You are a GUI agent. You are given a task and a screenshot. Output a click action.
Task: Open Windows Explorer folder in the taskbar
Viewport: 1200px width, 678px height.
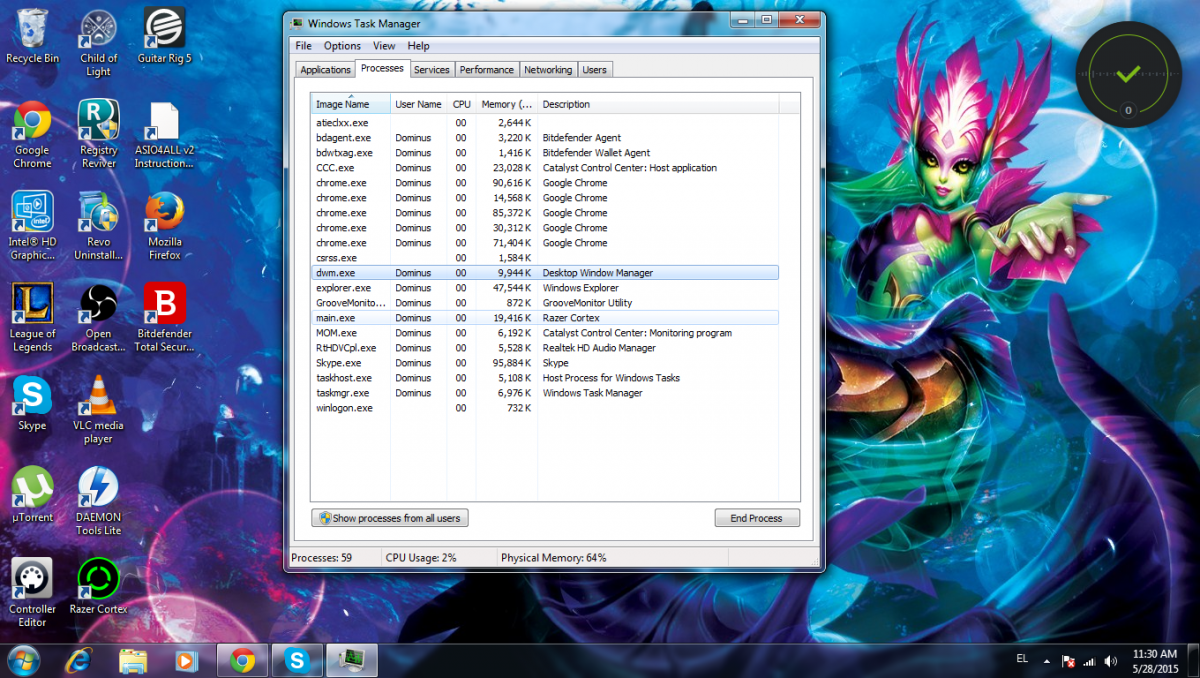point(133,660)
